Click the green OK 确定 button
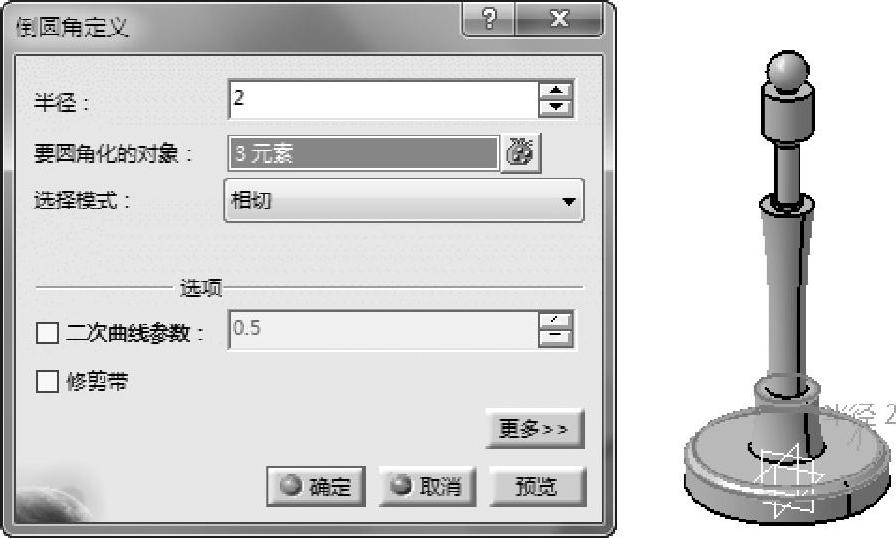 [316, 486]
